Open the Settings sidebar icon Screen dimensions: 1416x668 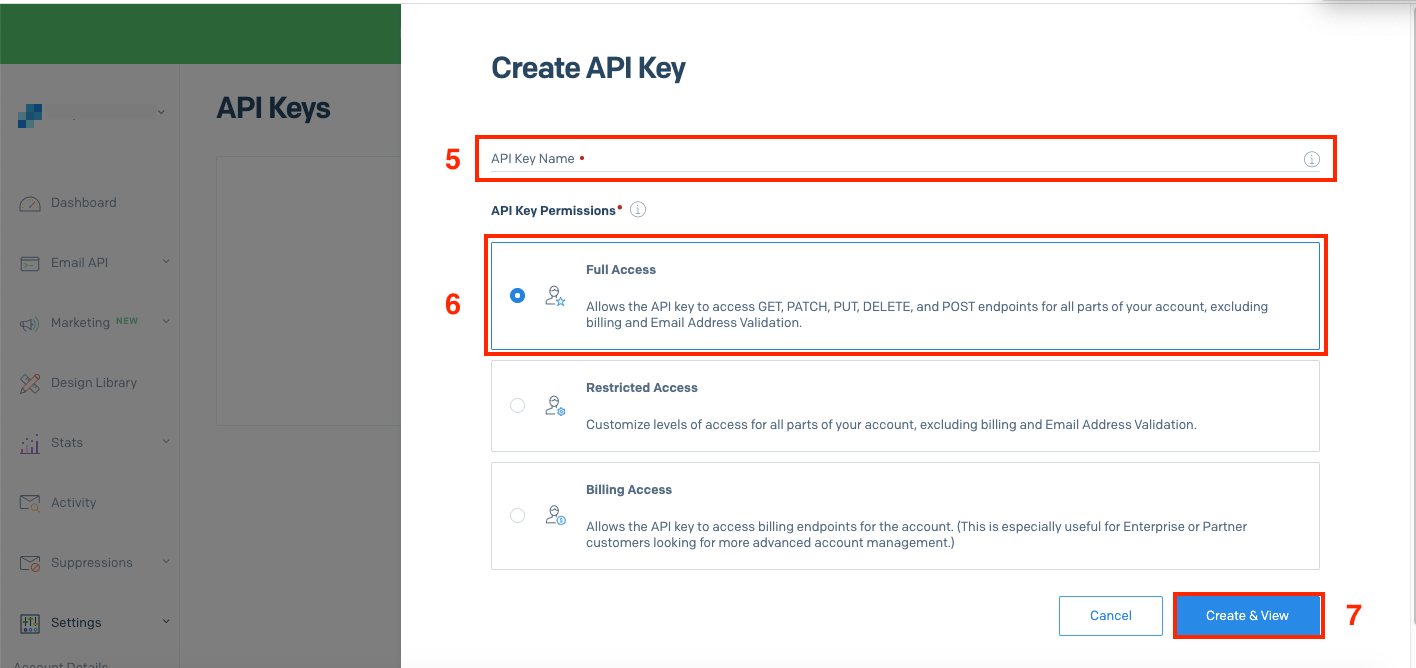30,622
